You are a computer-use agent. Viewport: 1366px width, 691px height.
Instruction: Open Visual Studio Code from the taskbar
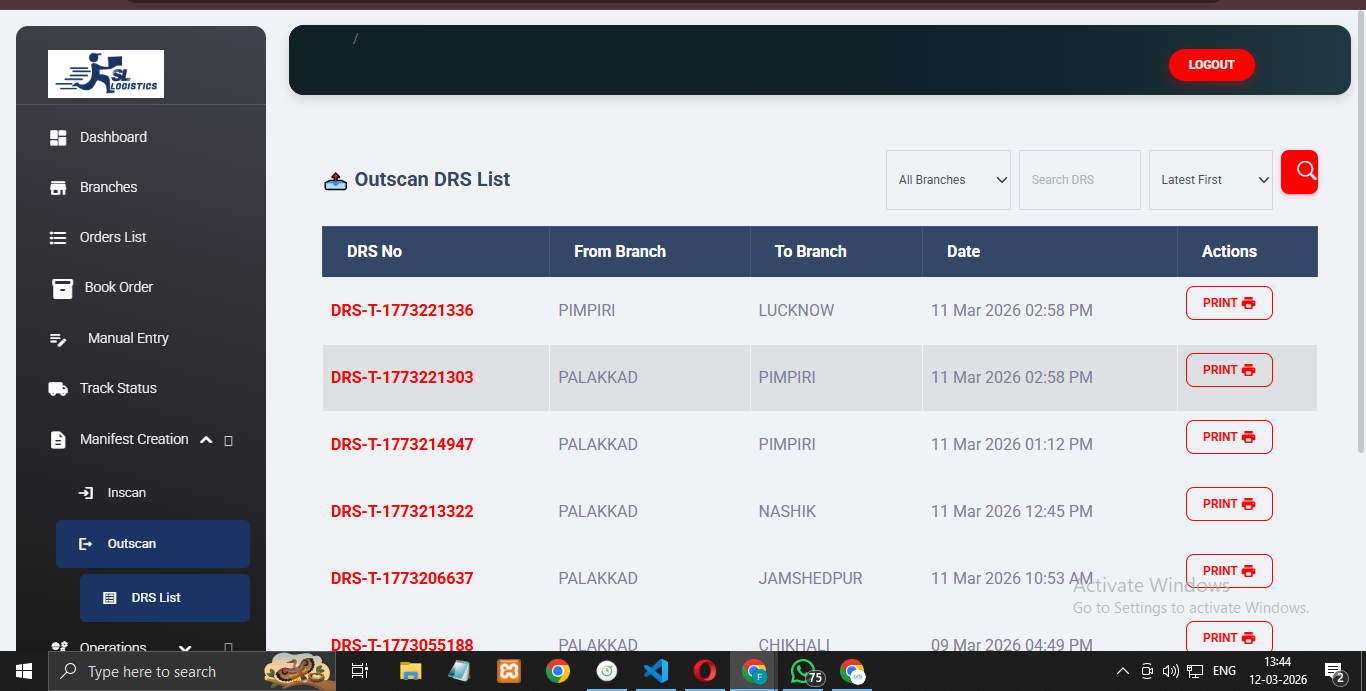click(656, 671)
